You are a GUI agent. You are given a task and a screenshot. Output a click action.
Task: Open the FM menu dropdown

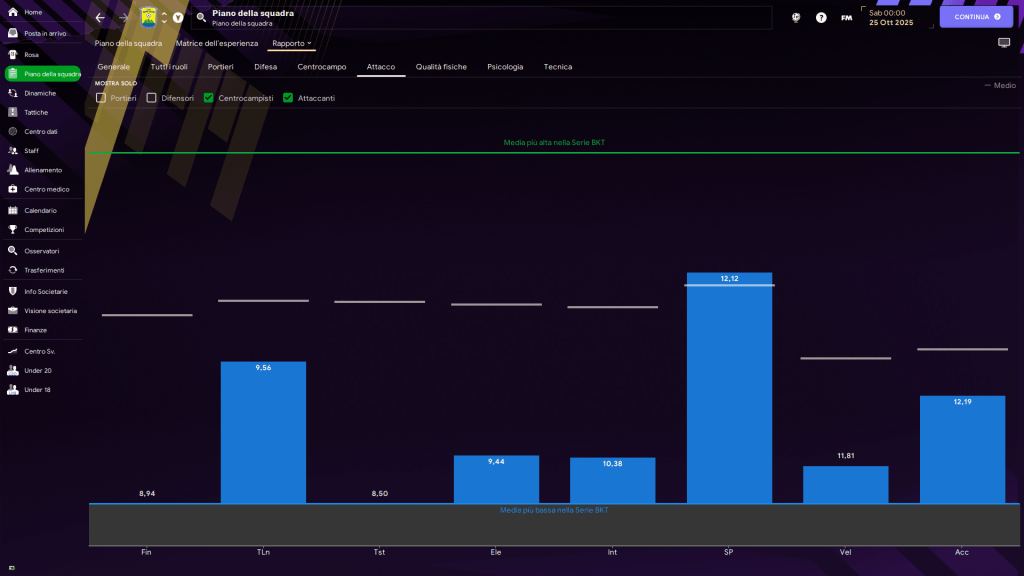(847, 18)
